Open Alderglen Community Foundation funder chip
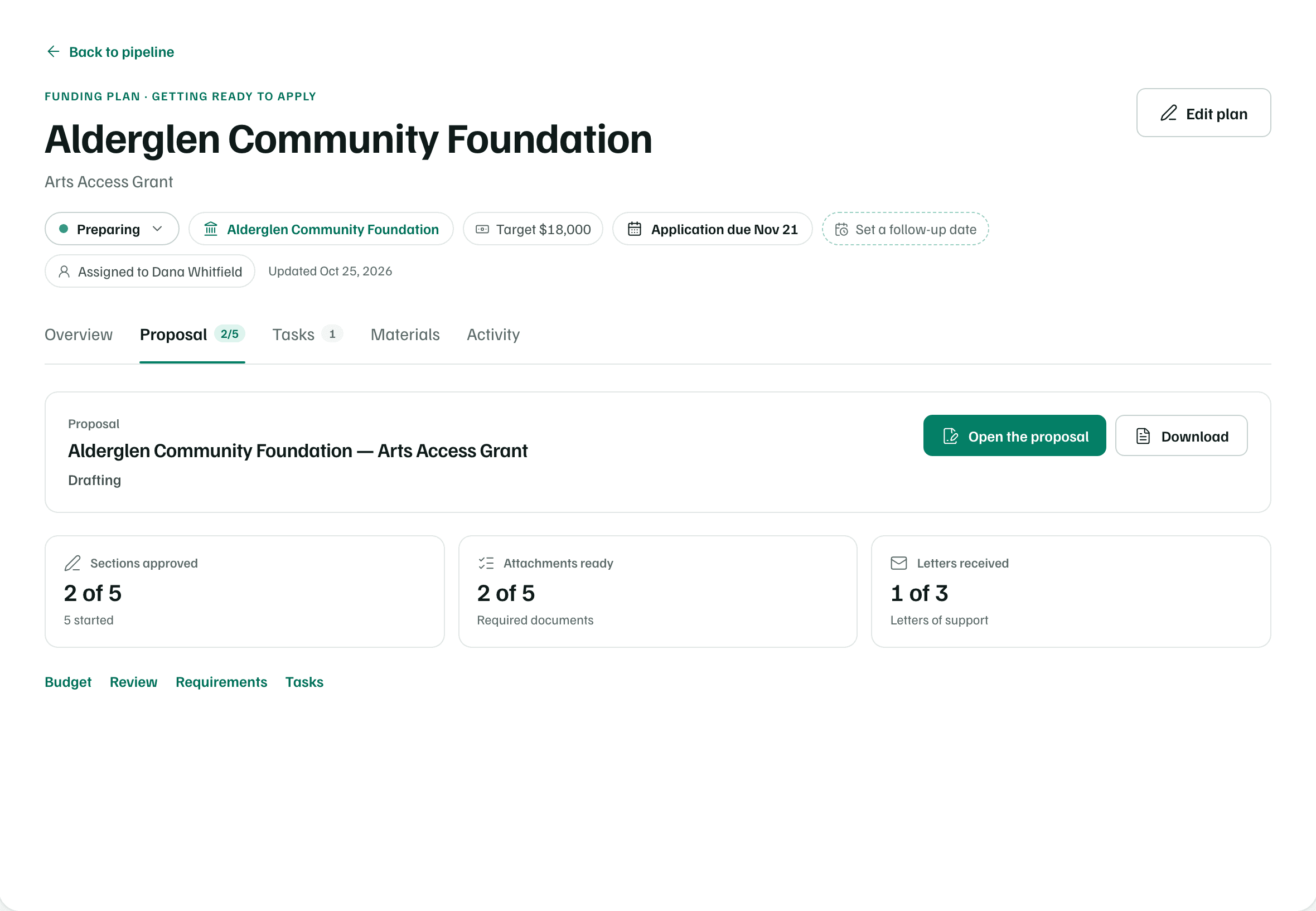The image size is (1316, 911). point(321,229)
